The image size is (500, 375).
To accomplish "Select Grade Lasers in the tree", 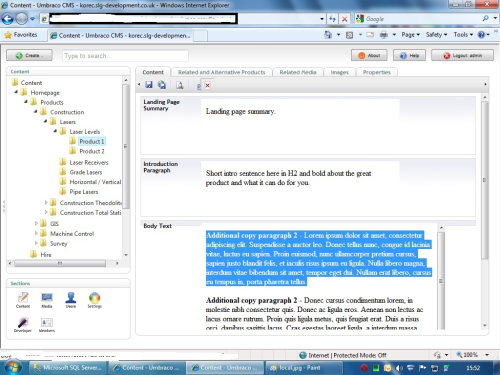I will tap(86, 172).
